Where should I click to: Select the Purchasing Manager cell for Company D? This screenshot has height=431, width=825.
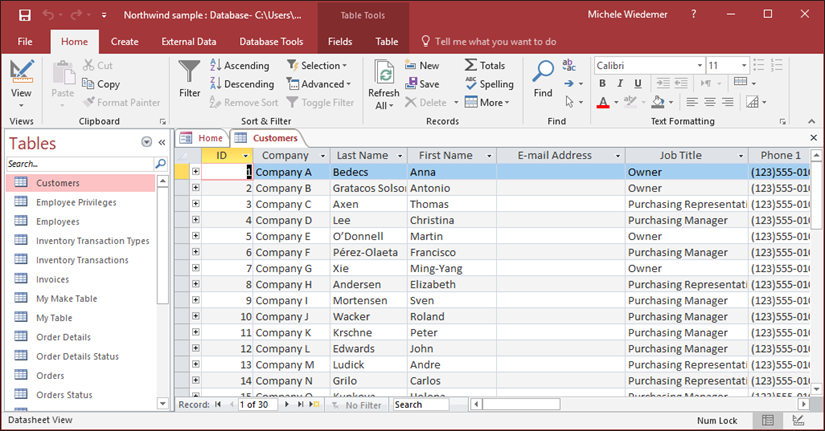[687, 220]
